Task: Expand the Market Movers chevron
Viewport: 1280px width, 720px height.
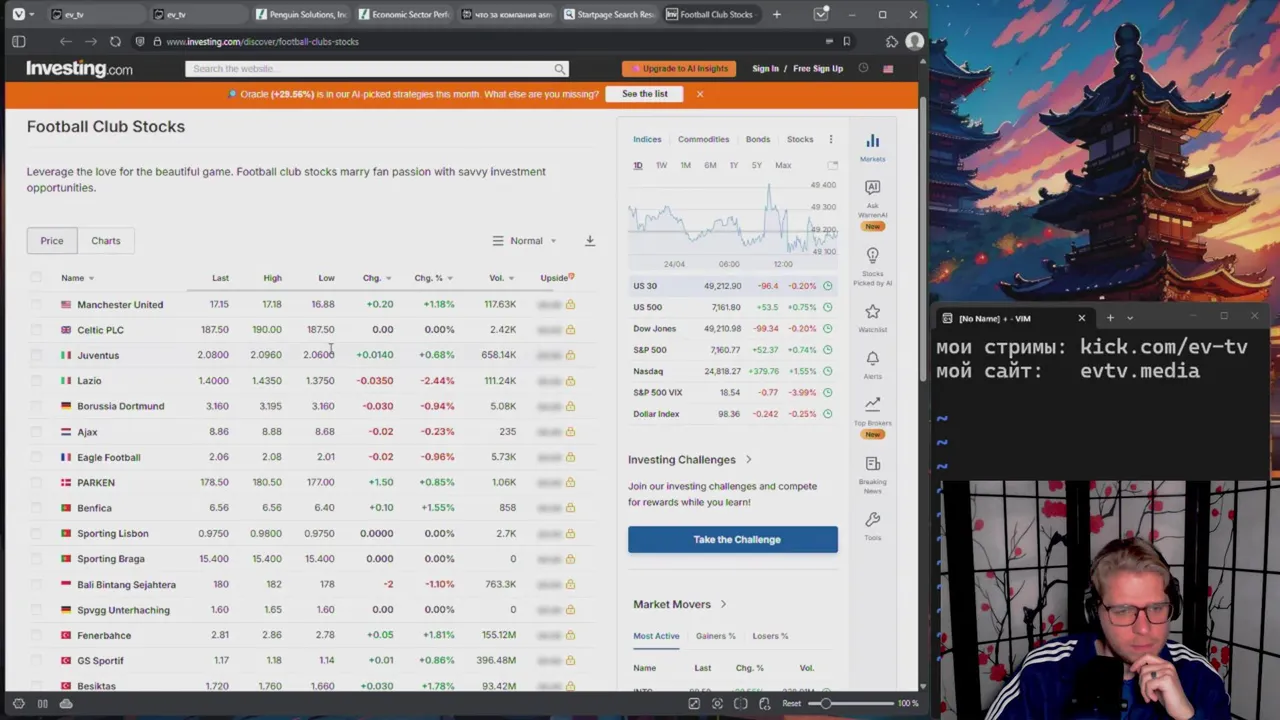Action: coord(723,604)
